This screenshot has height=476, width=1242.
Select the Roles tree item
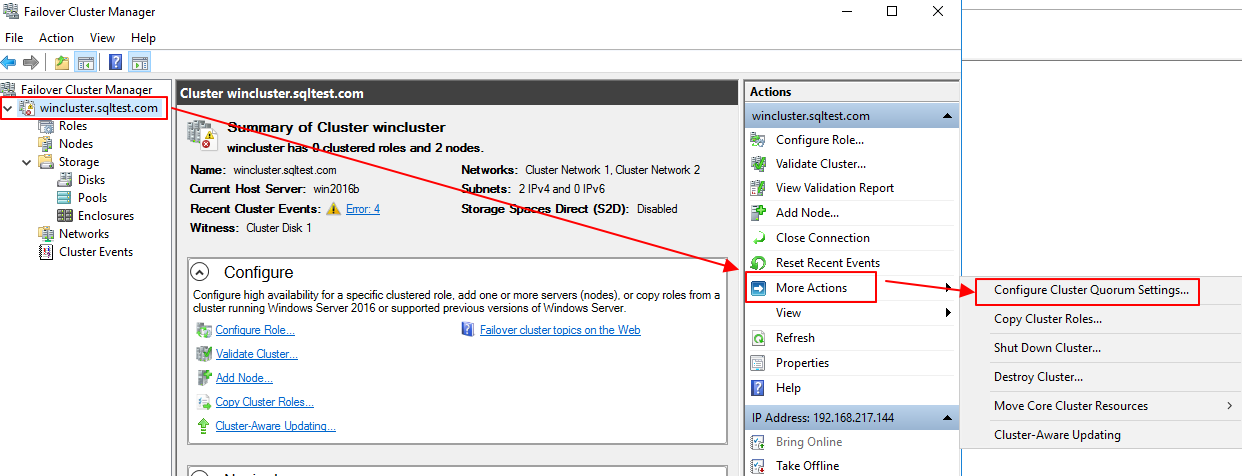(x=73, y=126)
